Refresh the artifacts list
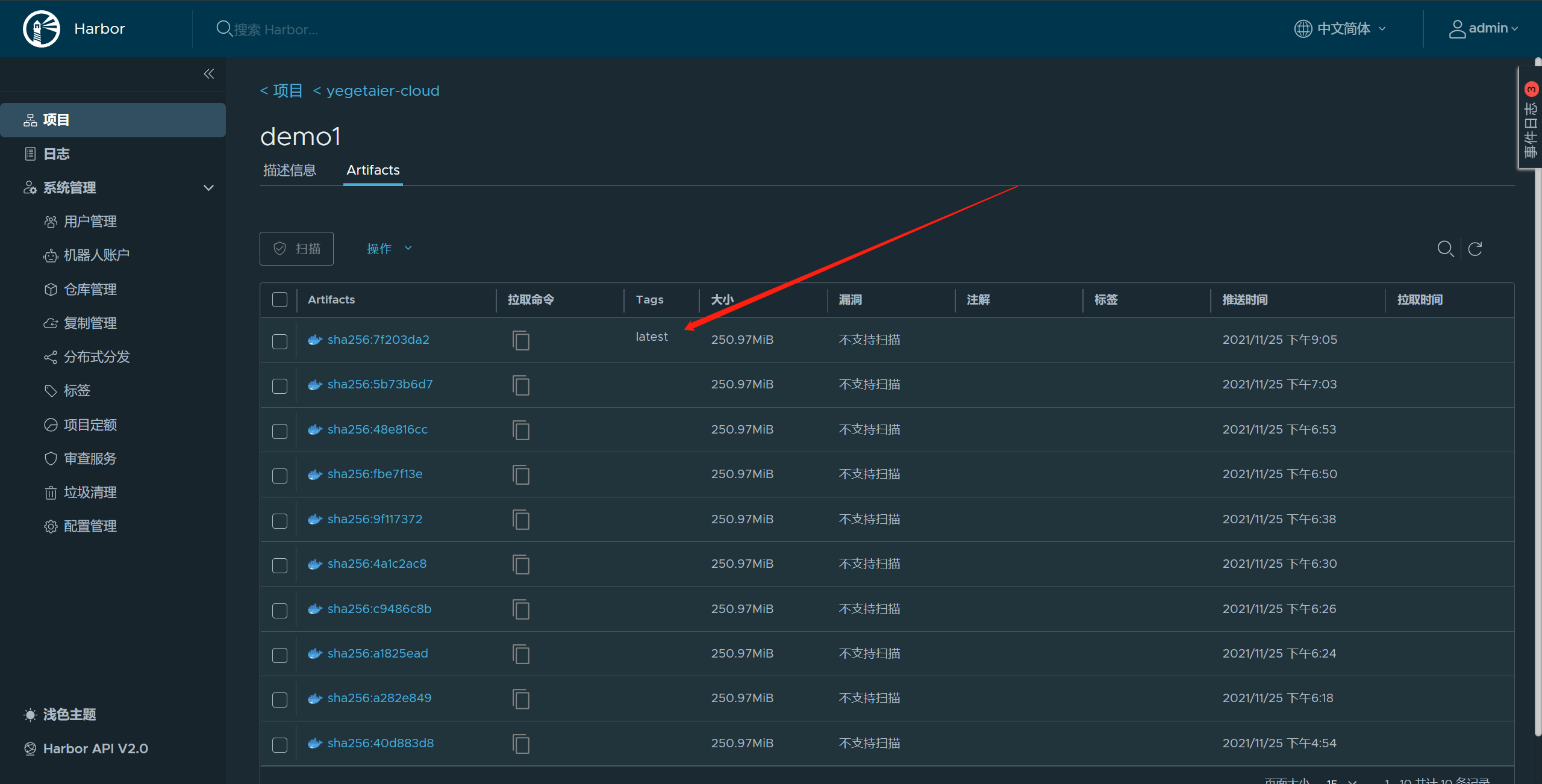 pos(1475,249)
